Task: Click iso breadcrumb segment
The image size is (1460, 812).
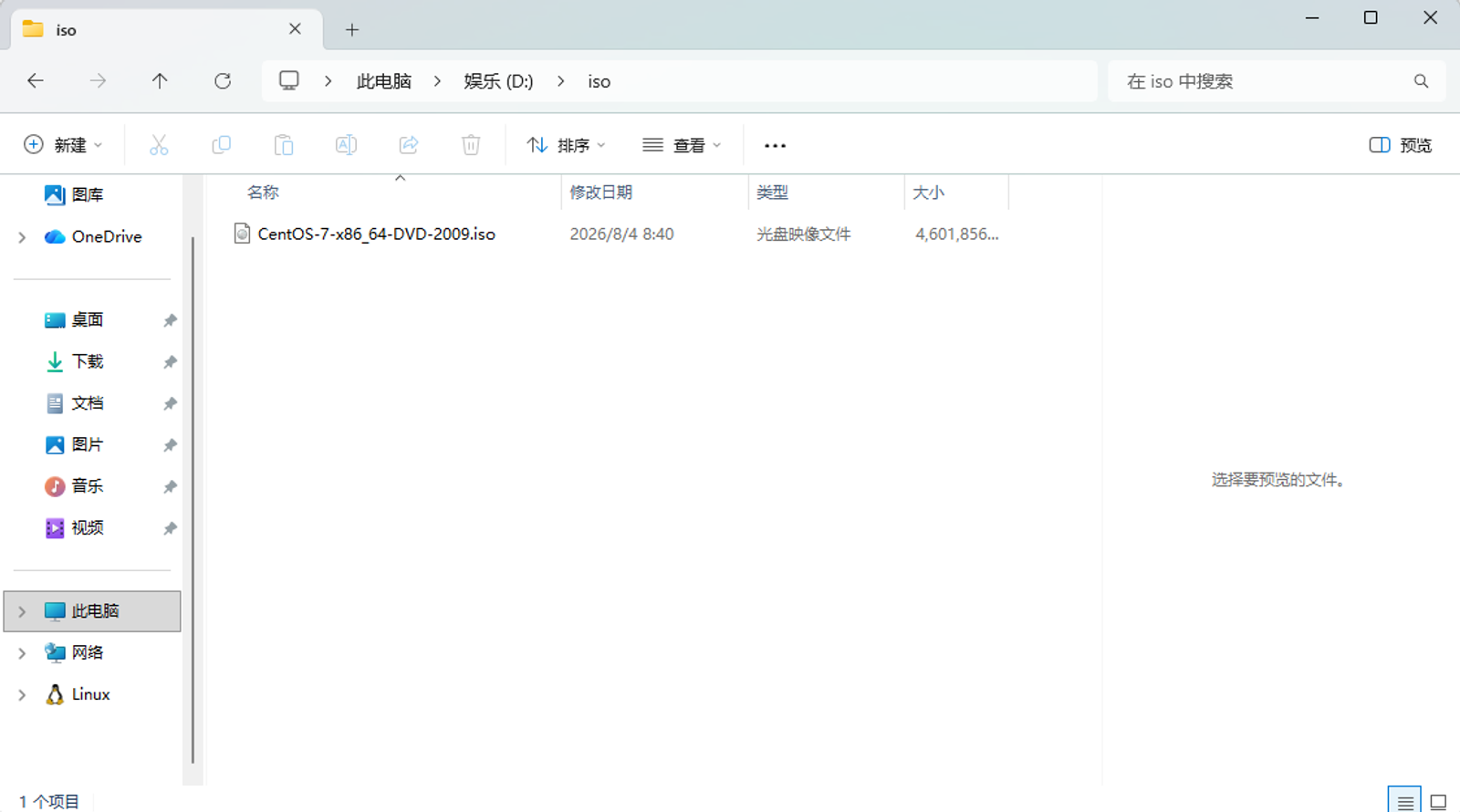Action: (599, 81)
